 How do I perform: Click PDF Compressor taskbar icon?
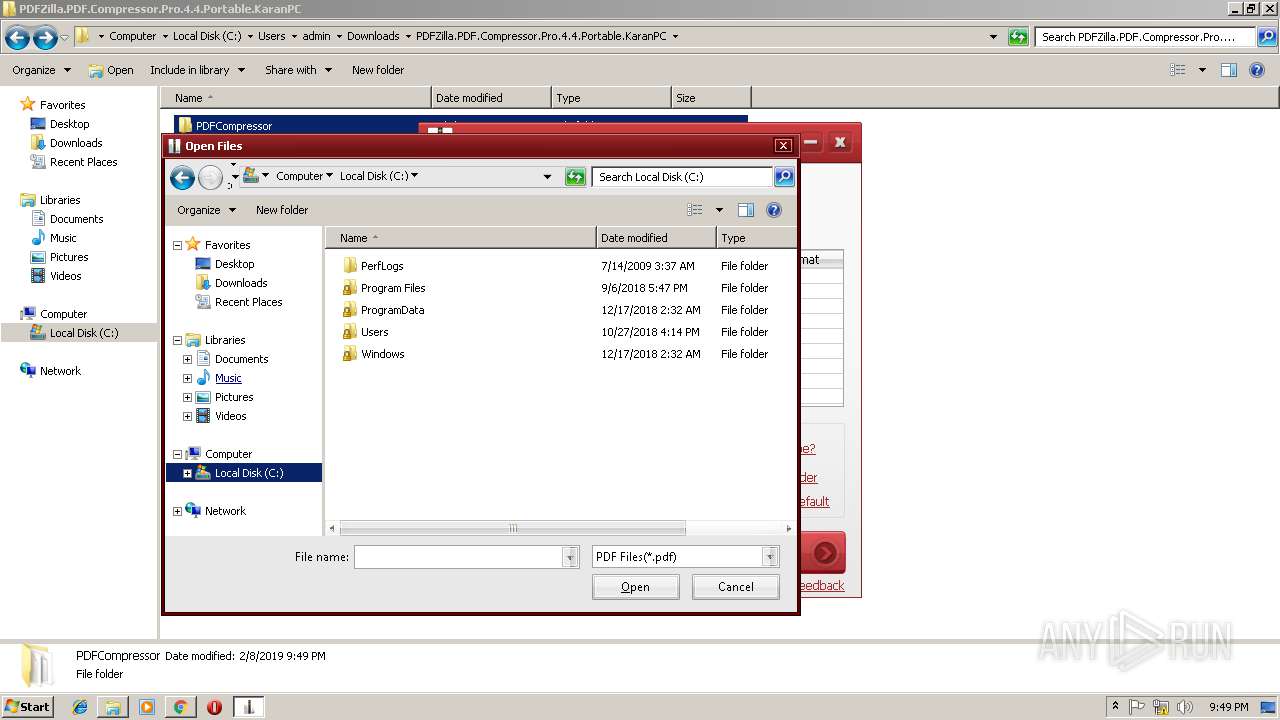(x=248, y=707)
